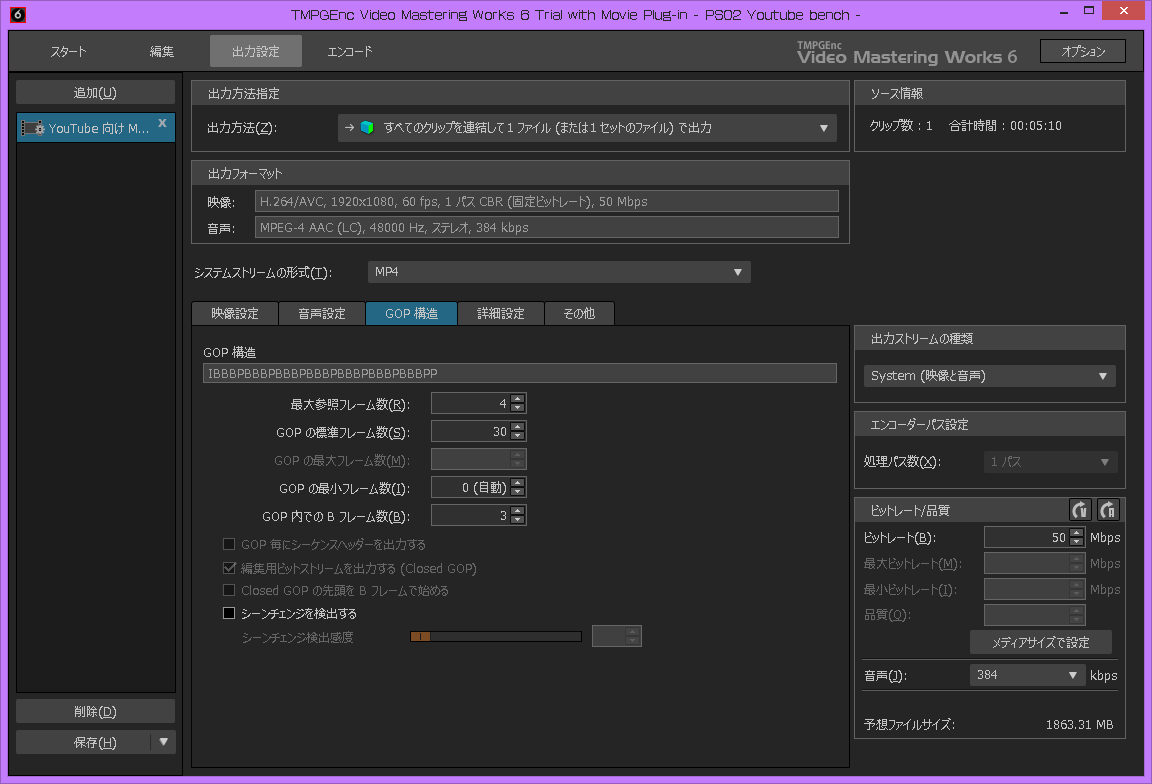Click the disabled GOP の最大フレーム数 field

point(478,459)
